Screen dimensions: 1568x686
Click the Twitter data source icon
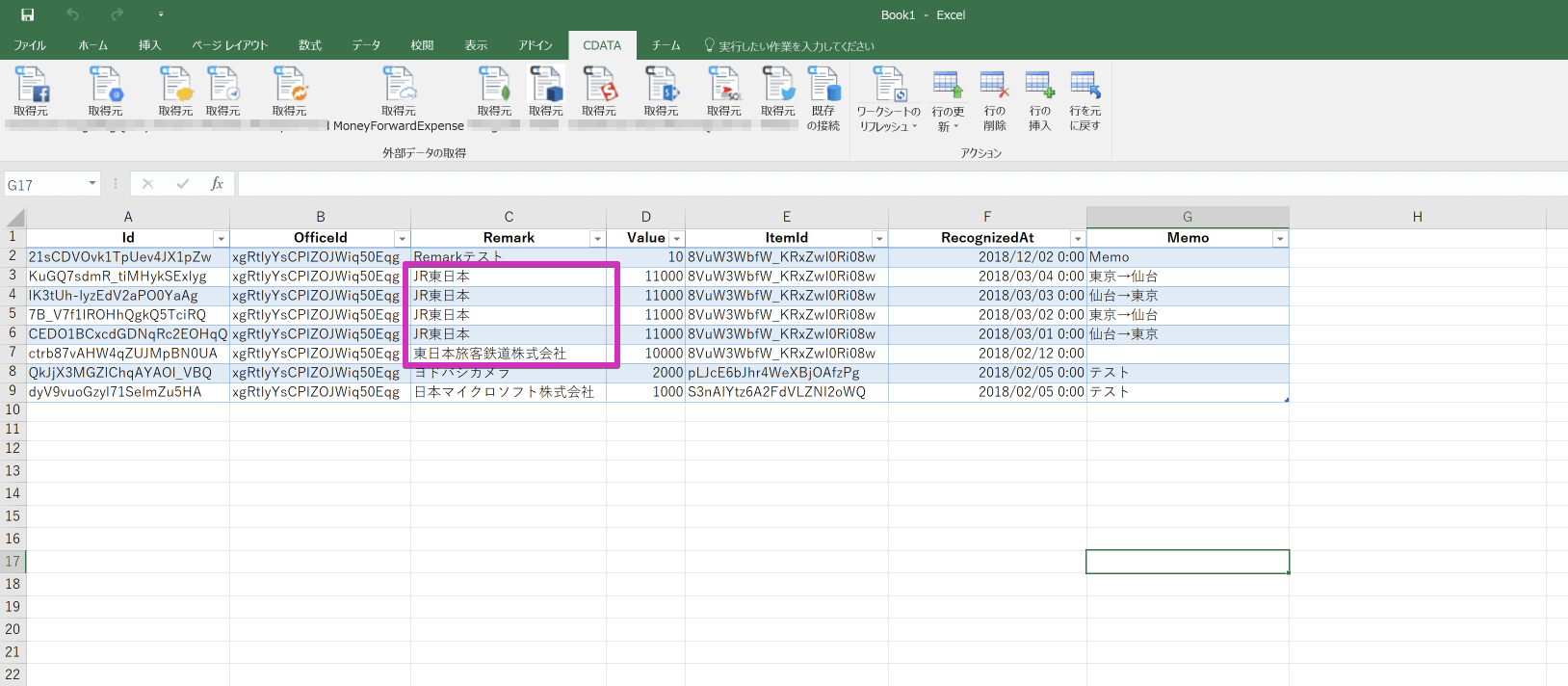click(x=778, y=87)
